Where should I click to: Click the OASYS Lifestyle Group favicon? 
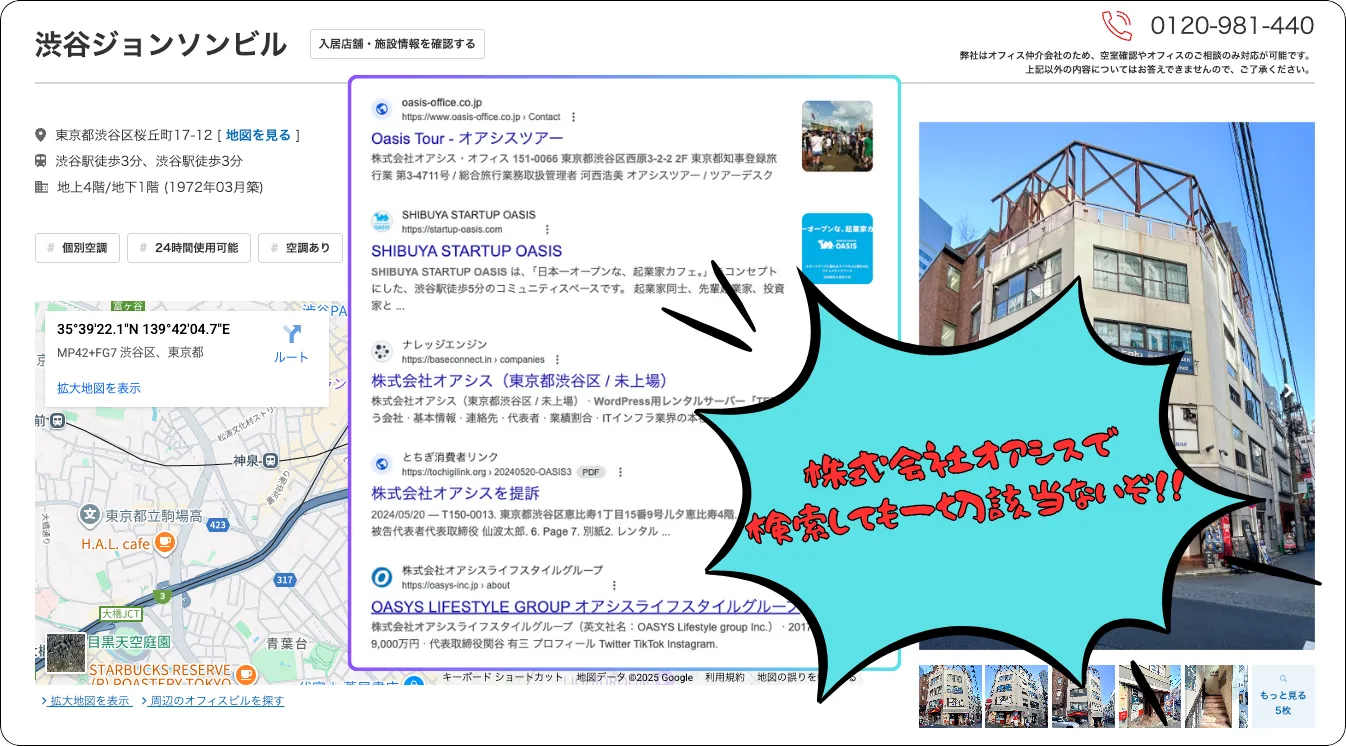380,578
